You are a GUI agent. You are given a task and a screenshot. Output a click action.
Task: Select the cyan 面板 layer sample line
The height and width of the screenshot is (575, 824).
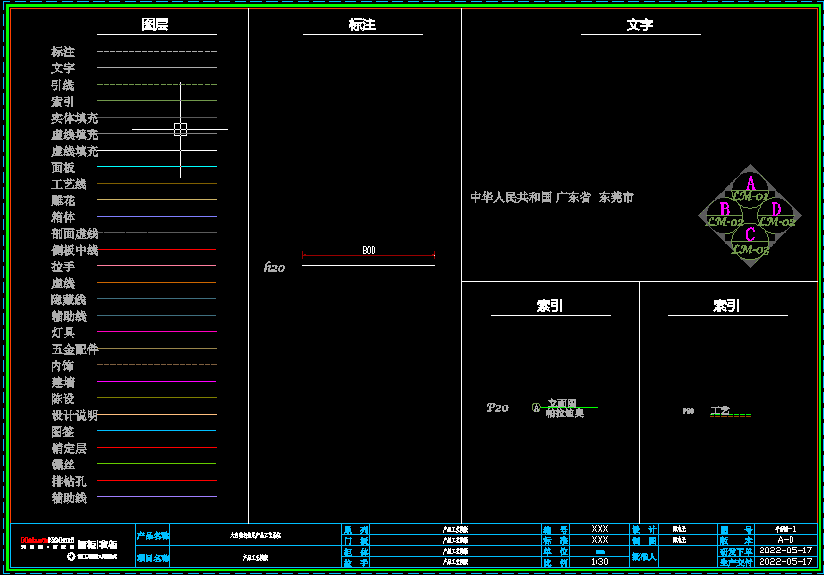tap(156, 167)
